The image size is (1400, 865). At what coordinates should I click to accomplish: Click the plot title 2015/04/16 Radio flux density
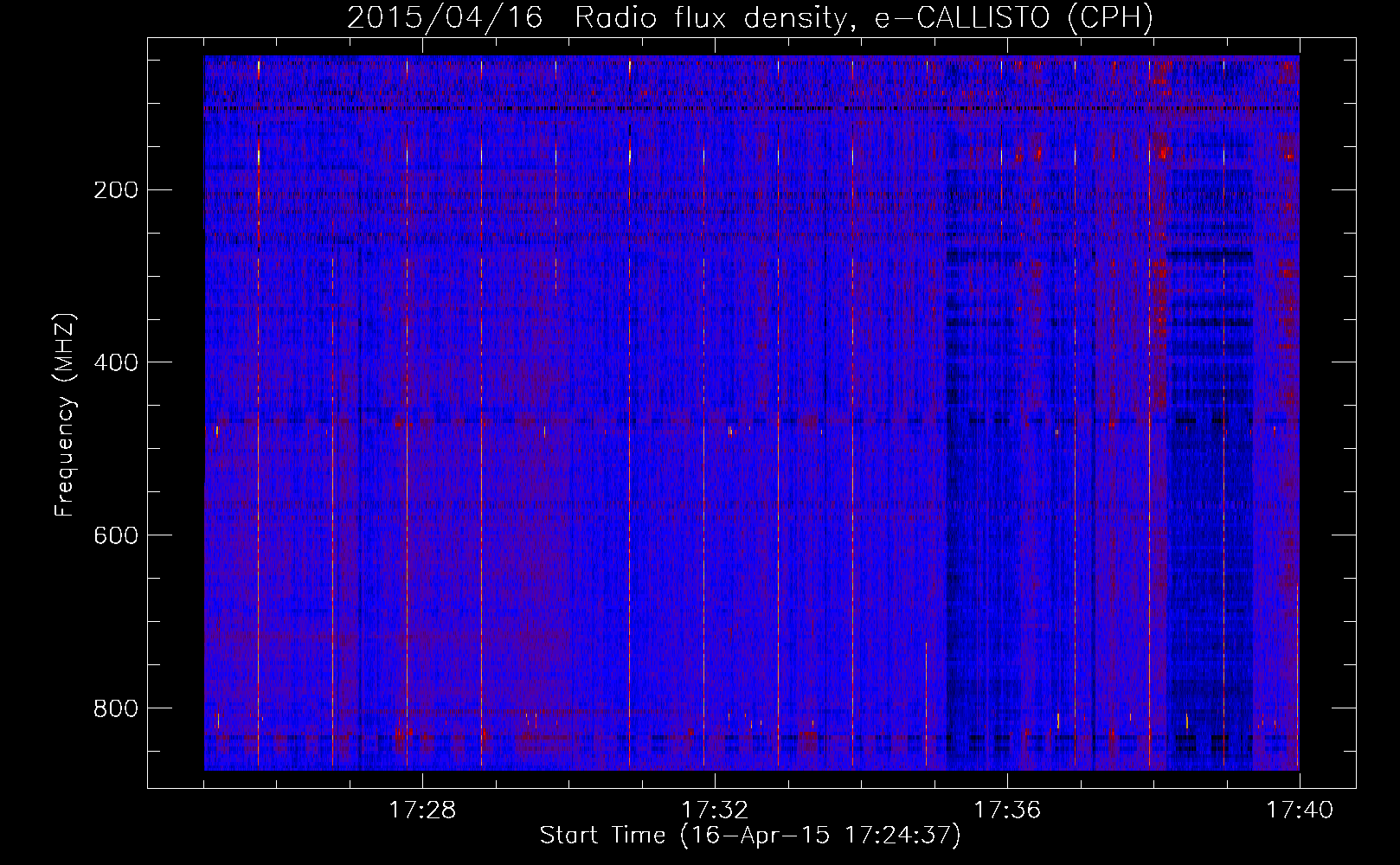(750, 17)
